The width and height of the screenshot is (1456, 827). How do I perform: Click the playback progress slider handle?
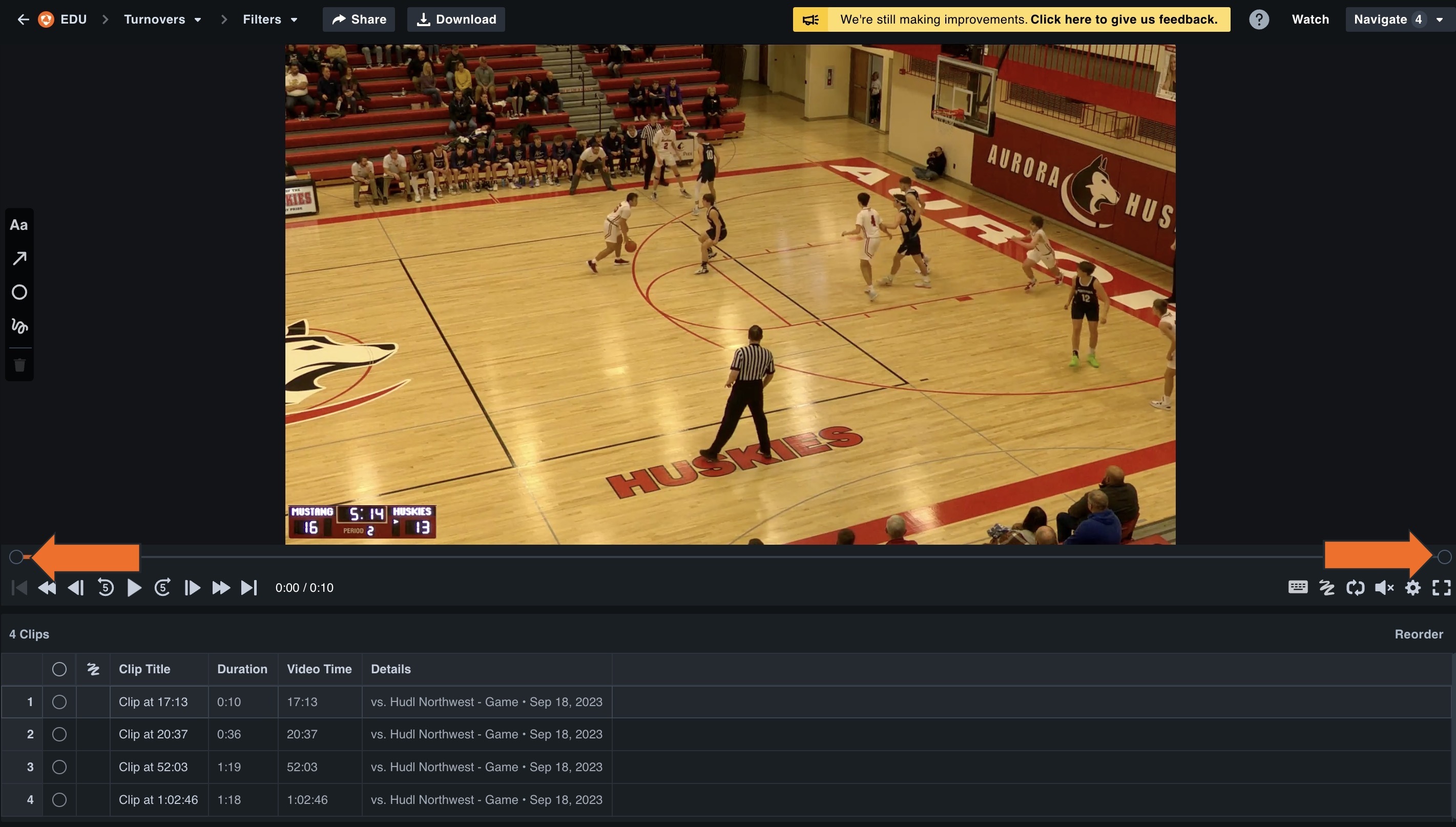(x=17, y=556)
